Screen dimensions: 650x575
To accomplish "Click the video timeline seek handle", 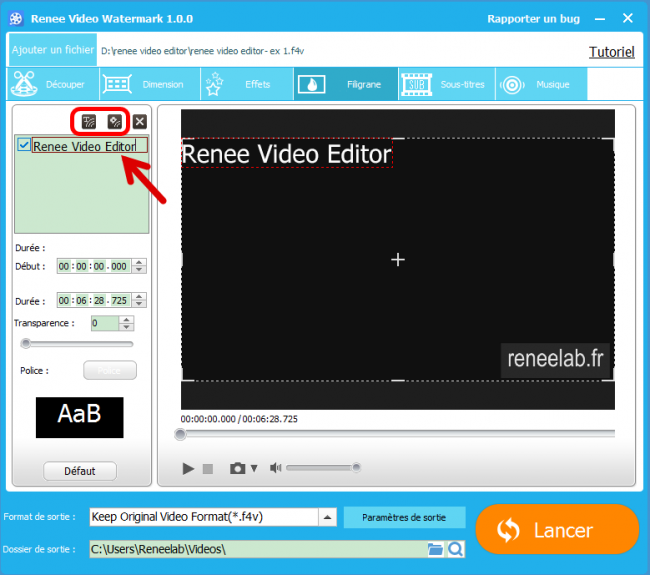I will pos(180,434).
